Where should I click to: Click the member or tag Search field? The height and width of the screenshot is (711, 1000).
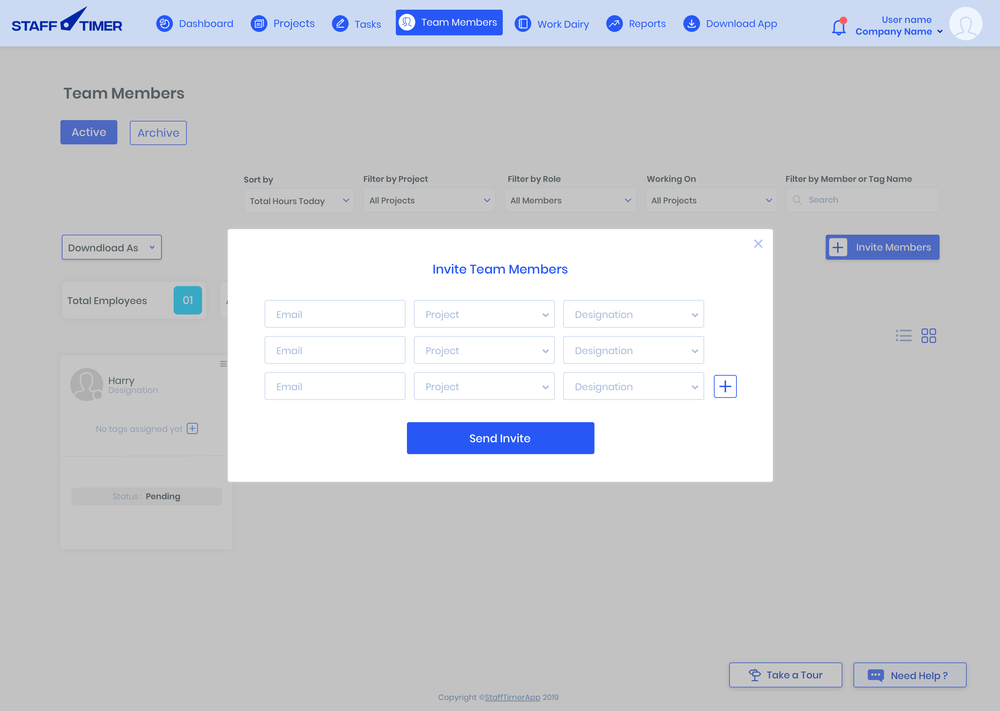[862, 200]
